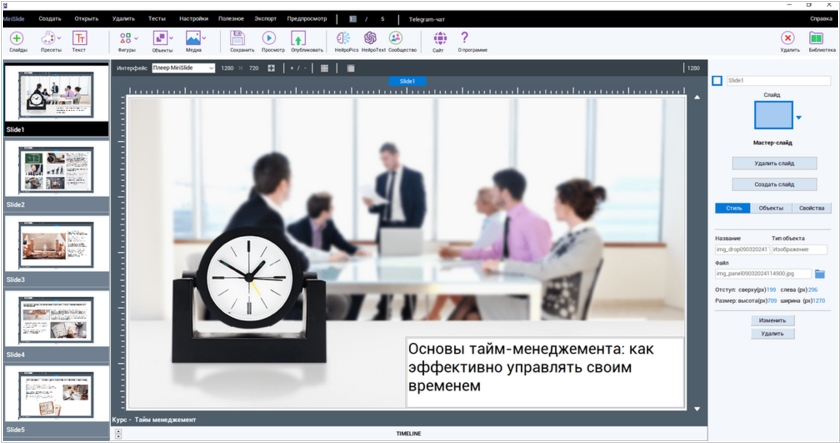Viewport: 840px width, 443px height.
Task: Expand the Пресеты dropdown arrow
Action: [59, 39]
